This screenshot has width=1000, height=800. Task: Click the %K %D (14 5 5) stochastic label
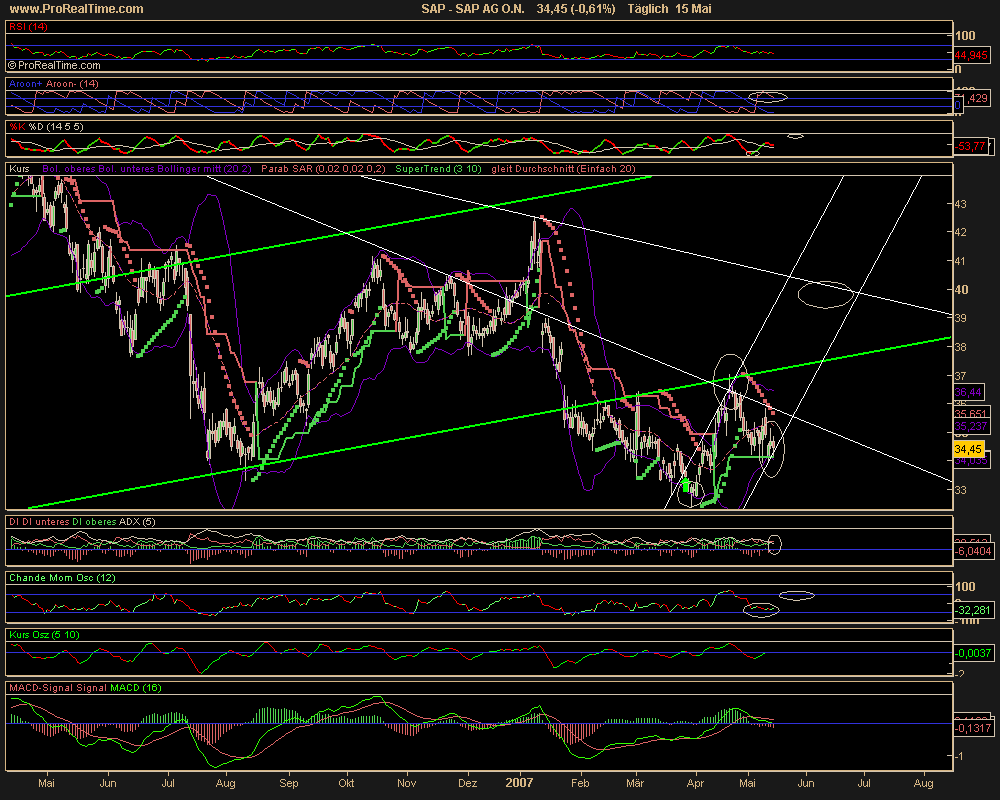point(45,127)
